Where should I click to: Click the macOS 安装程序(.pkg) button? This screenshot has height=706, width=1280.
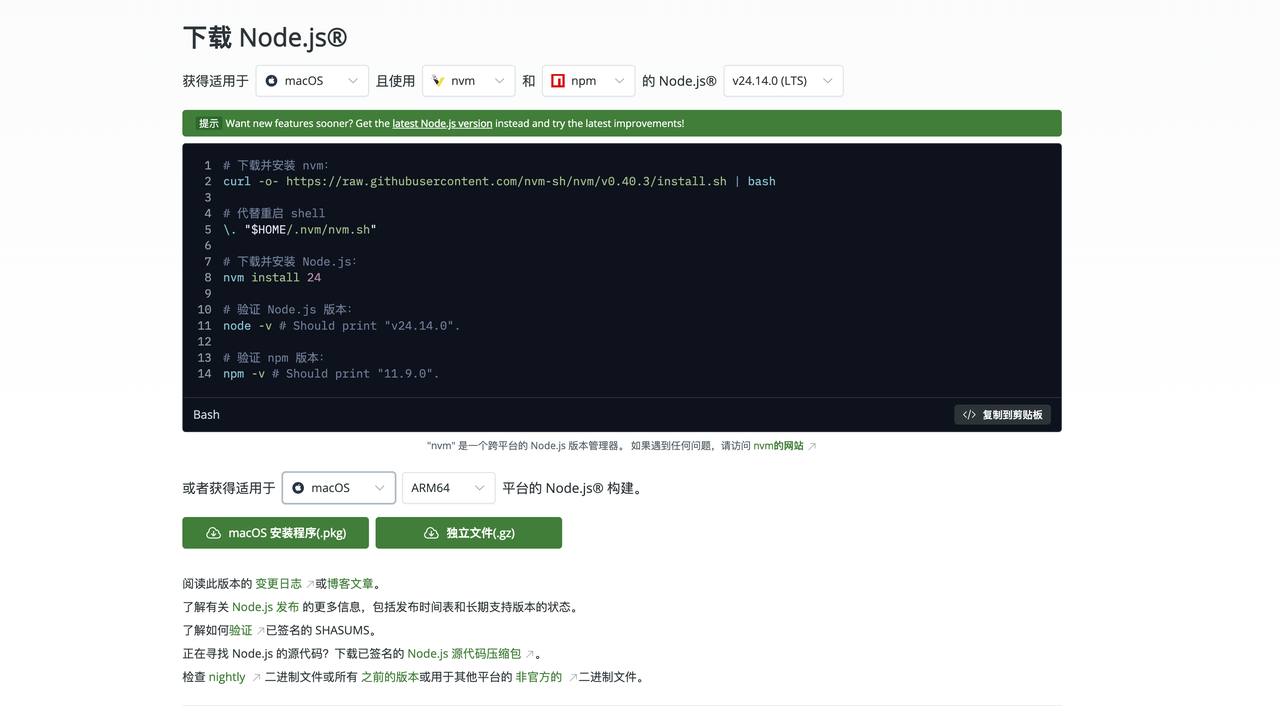click(275, 533)
